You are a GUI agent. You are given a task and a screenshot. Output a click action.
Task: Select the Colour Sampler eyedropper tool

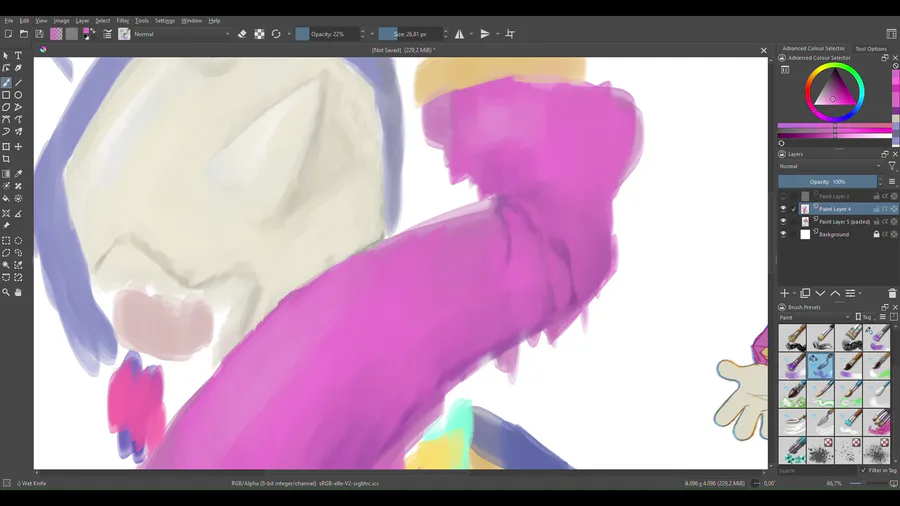[x=18, y=174]
